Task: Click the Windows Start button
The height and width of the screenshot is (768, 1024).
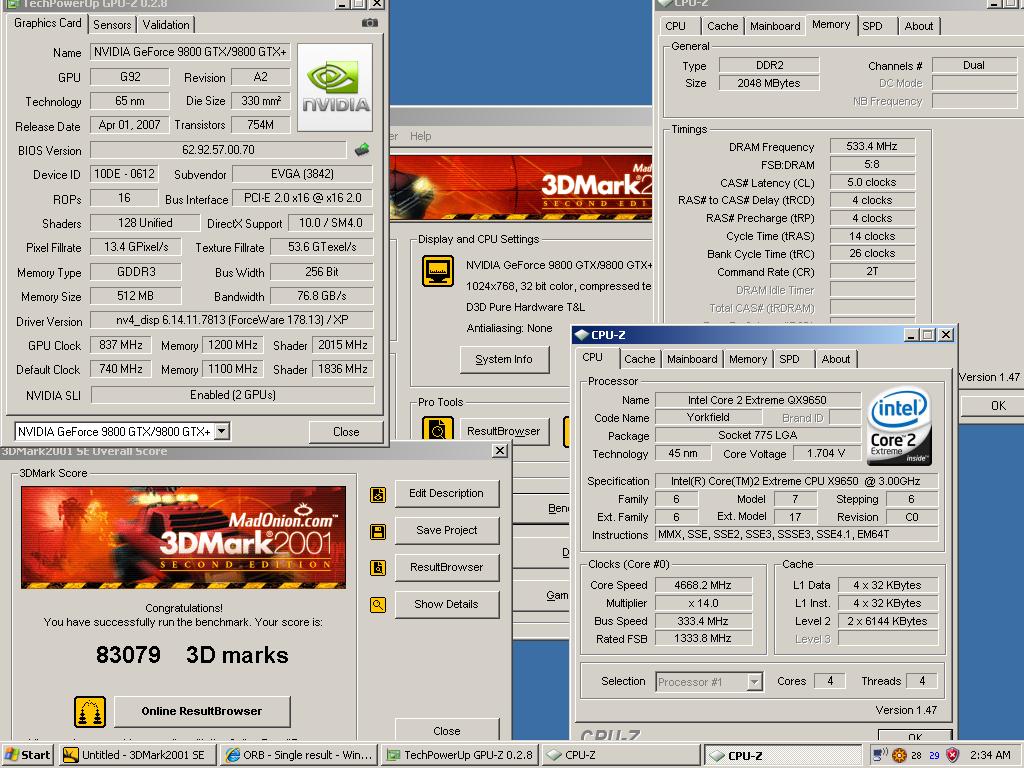Action: click(x=27, y=755)
